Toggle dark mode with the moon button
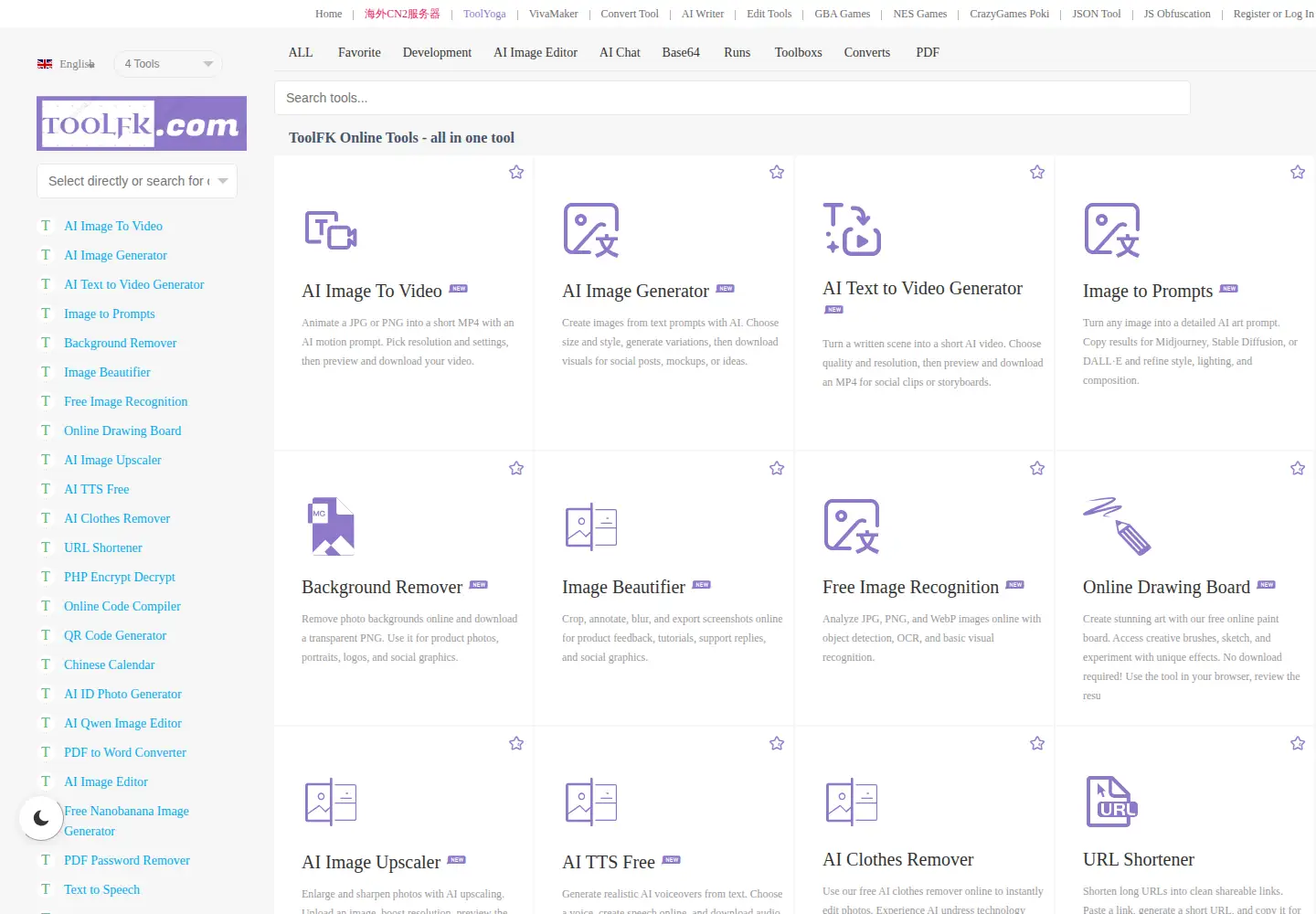The image size is (1316, 914). [41, 818]
